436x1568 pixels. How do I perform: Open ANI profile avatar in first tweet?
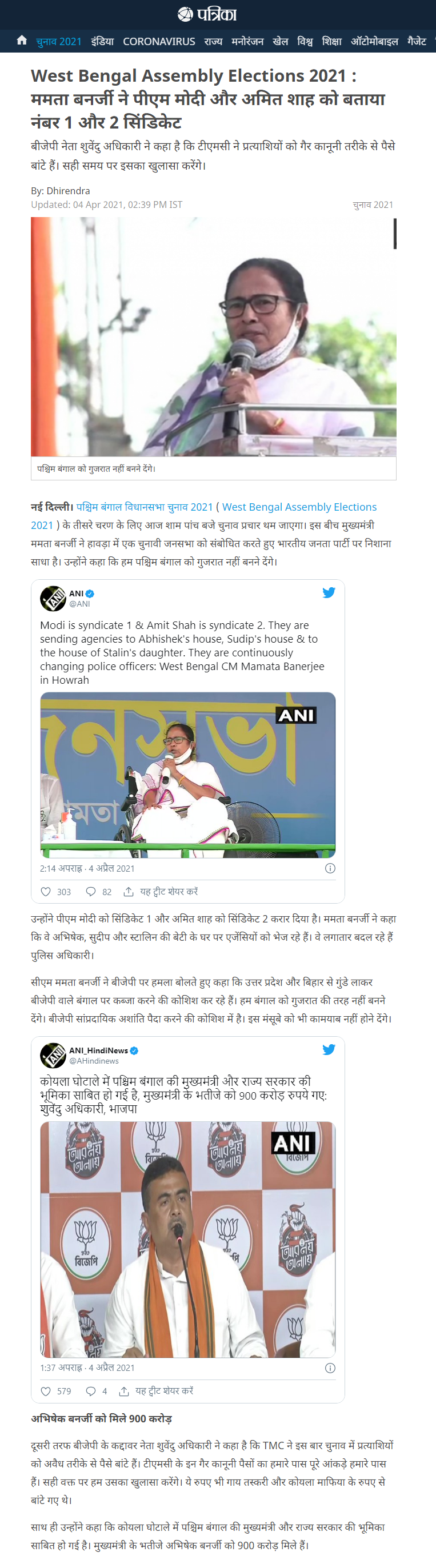pos(53,598)
